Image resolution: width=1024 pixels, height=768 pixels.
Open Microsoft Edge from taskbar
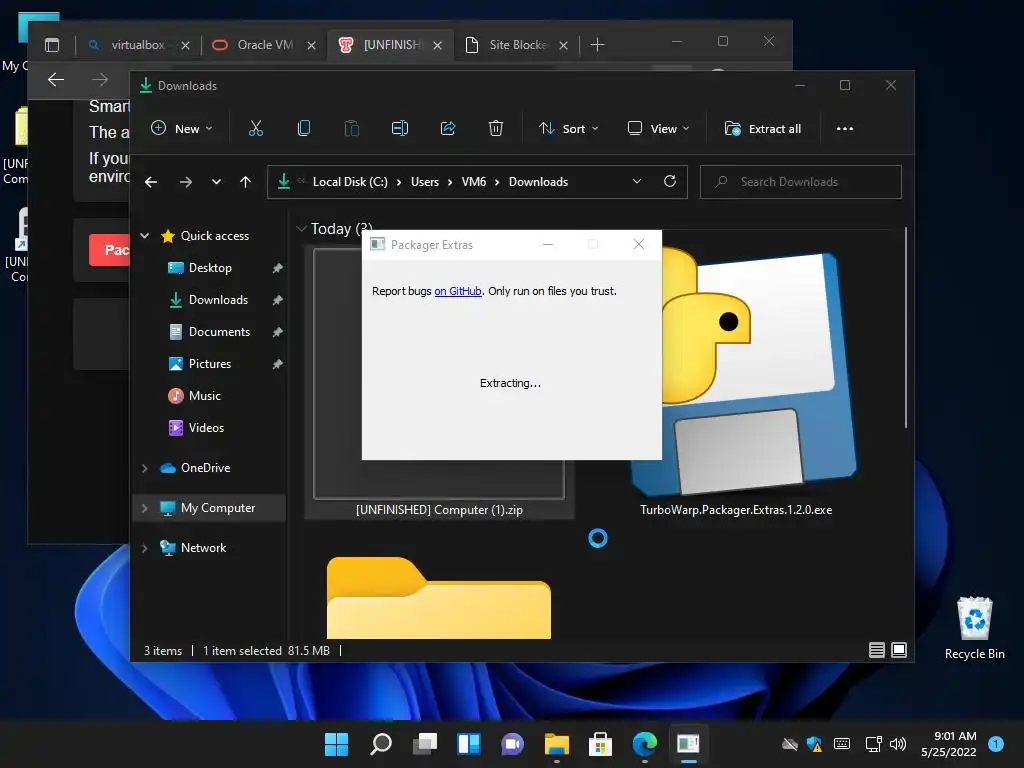pos(645,744)
